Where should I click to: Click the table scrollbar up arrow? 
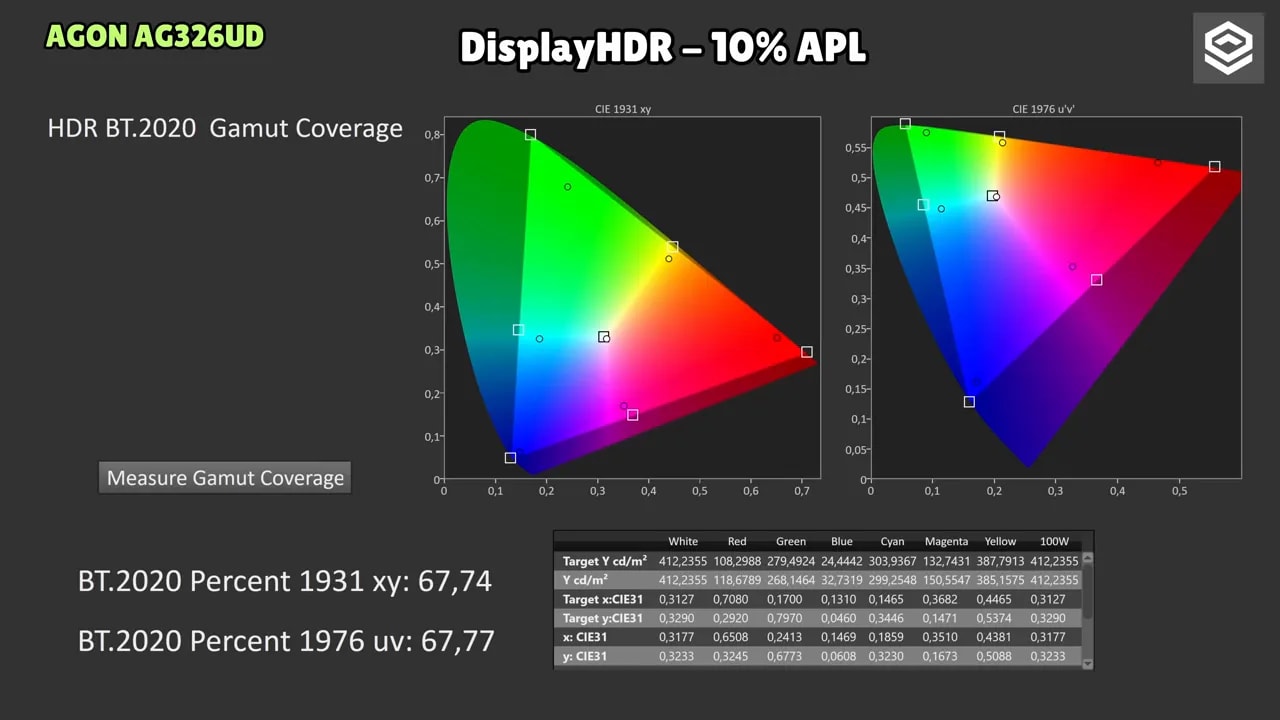point(1088,560)
